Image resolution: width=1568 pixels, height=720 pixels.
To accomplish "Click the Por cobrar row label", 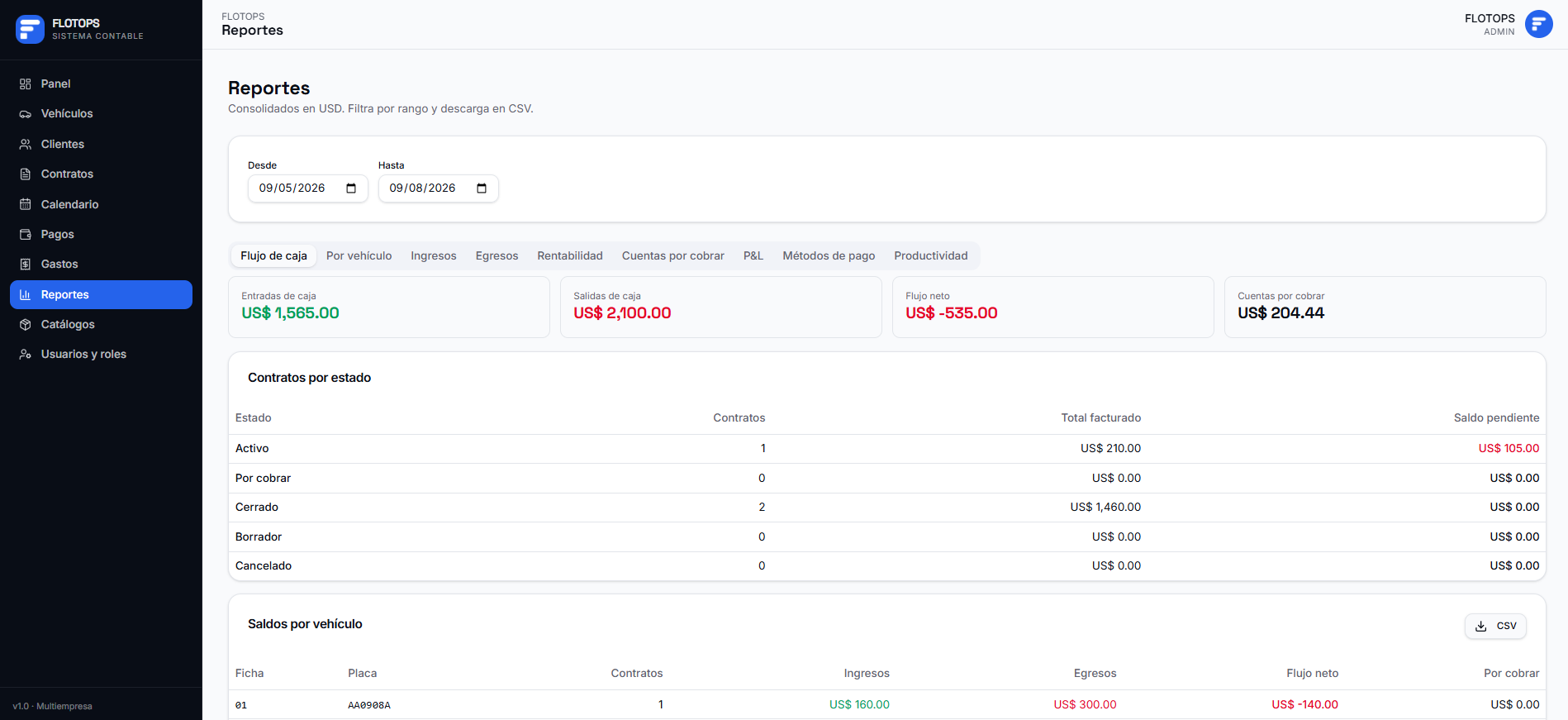I will click(263, 479).
